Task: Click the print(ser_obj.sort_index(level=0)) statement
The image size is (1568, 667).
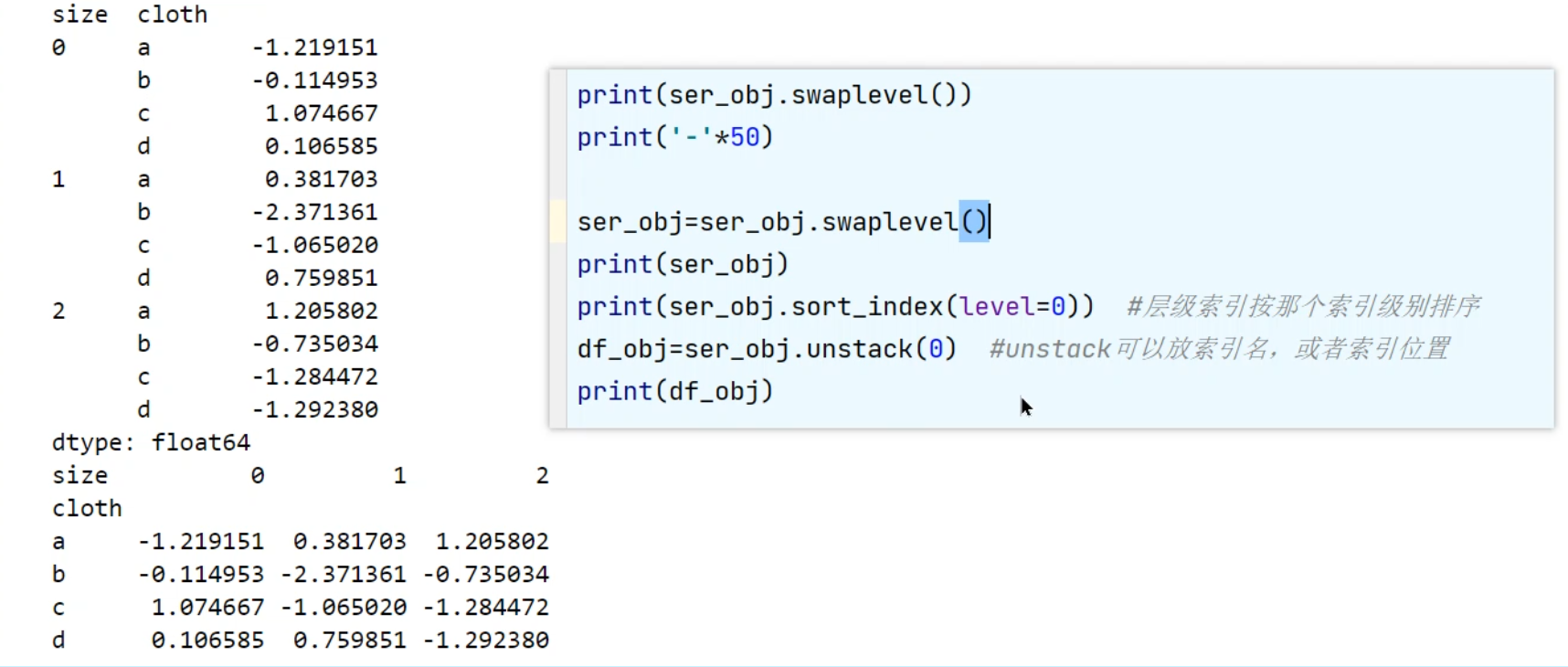Action: tap(835, 306)
